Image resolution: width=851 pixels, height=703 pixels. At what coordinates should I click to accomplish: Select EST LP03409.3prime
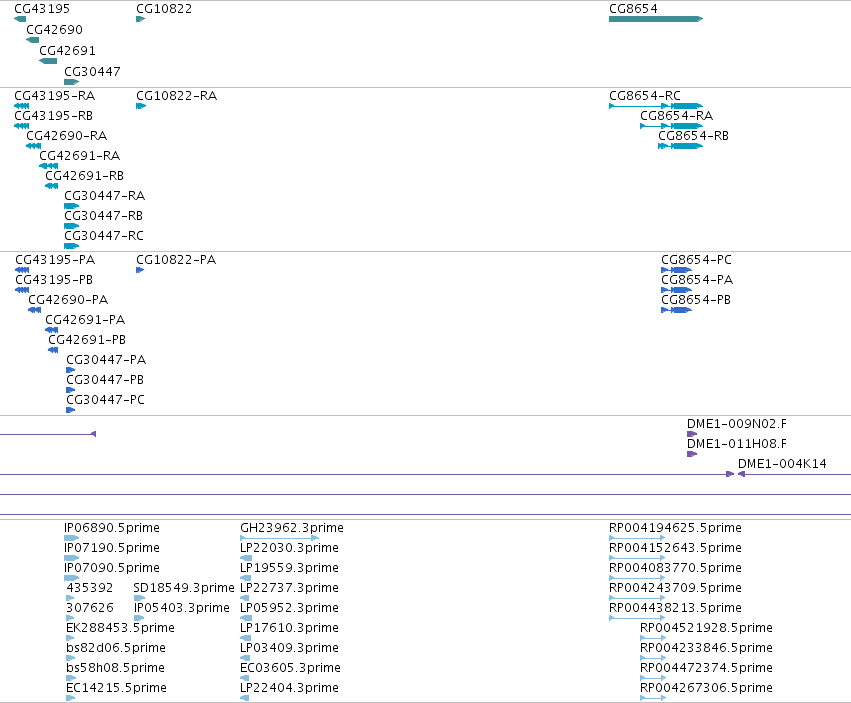289,648
